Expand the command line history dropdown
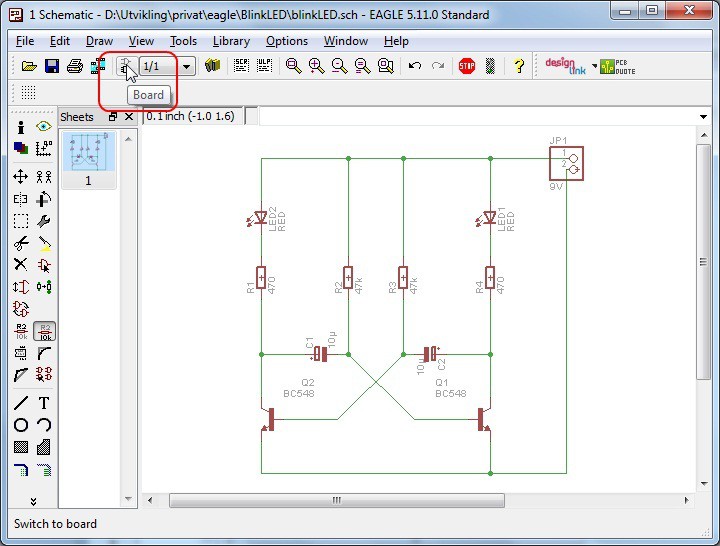Screen dimensions: 720x546 tap(704, 117)
